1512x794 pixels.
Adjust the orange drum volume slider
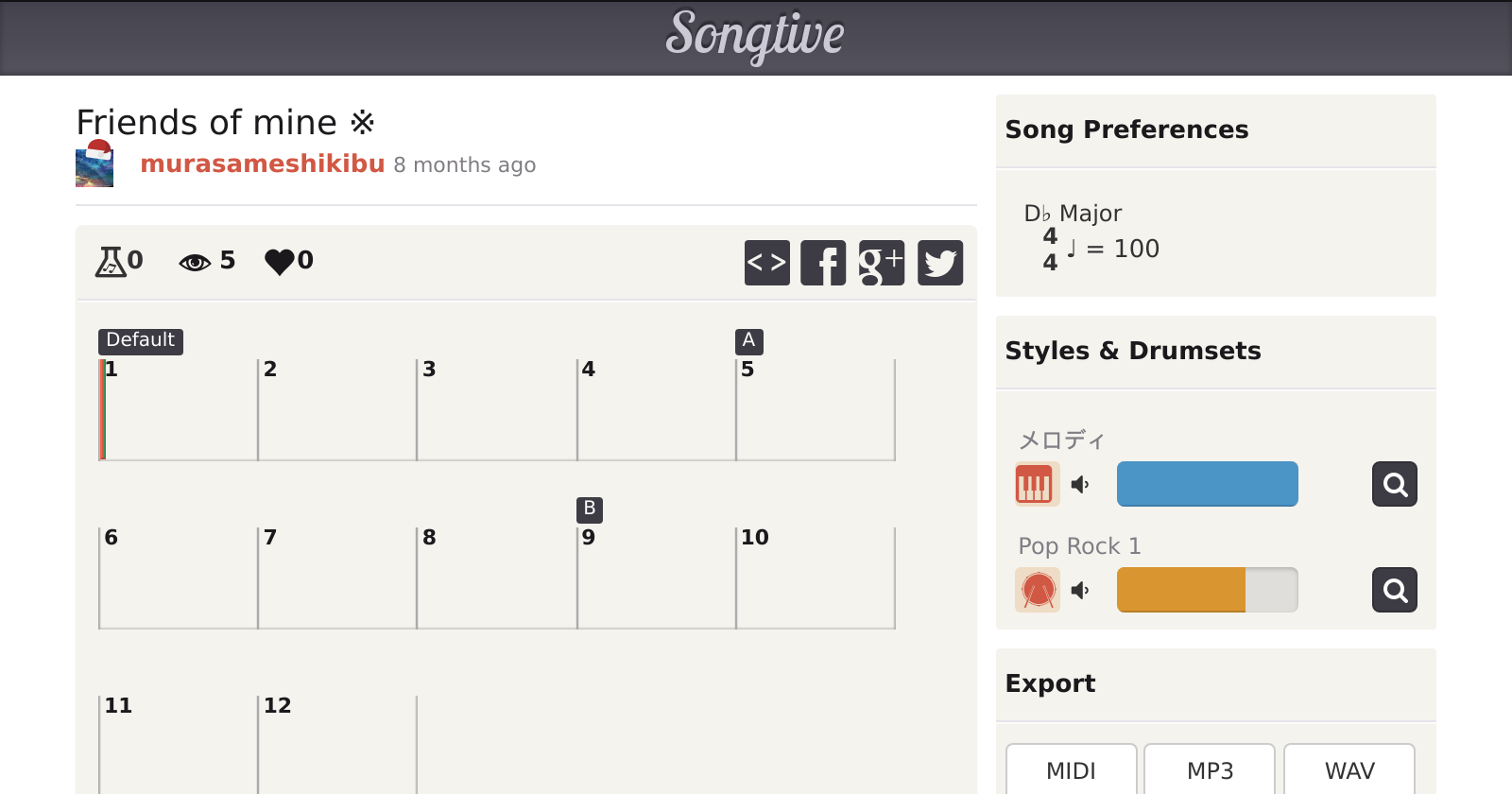pyautogui.click(x=1207, y=591)
